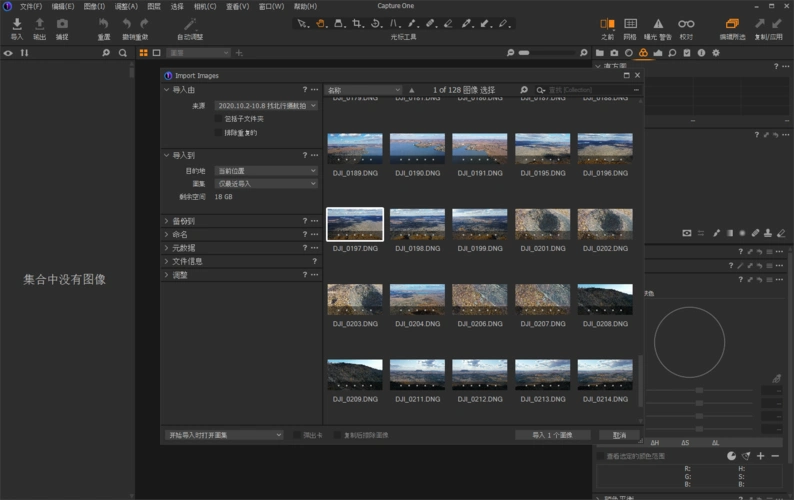The height and width of the screenshot is (500, 794).
Task: Open the 文件(F) menu
Action: point(31,6)
